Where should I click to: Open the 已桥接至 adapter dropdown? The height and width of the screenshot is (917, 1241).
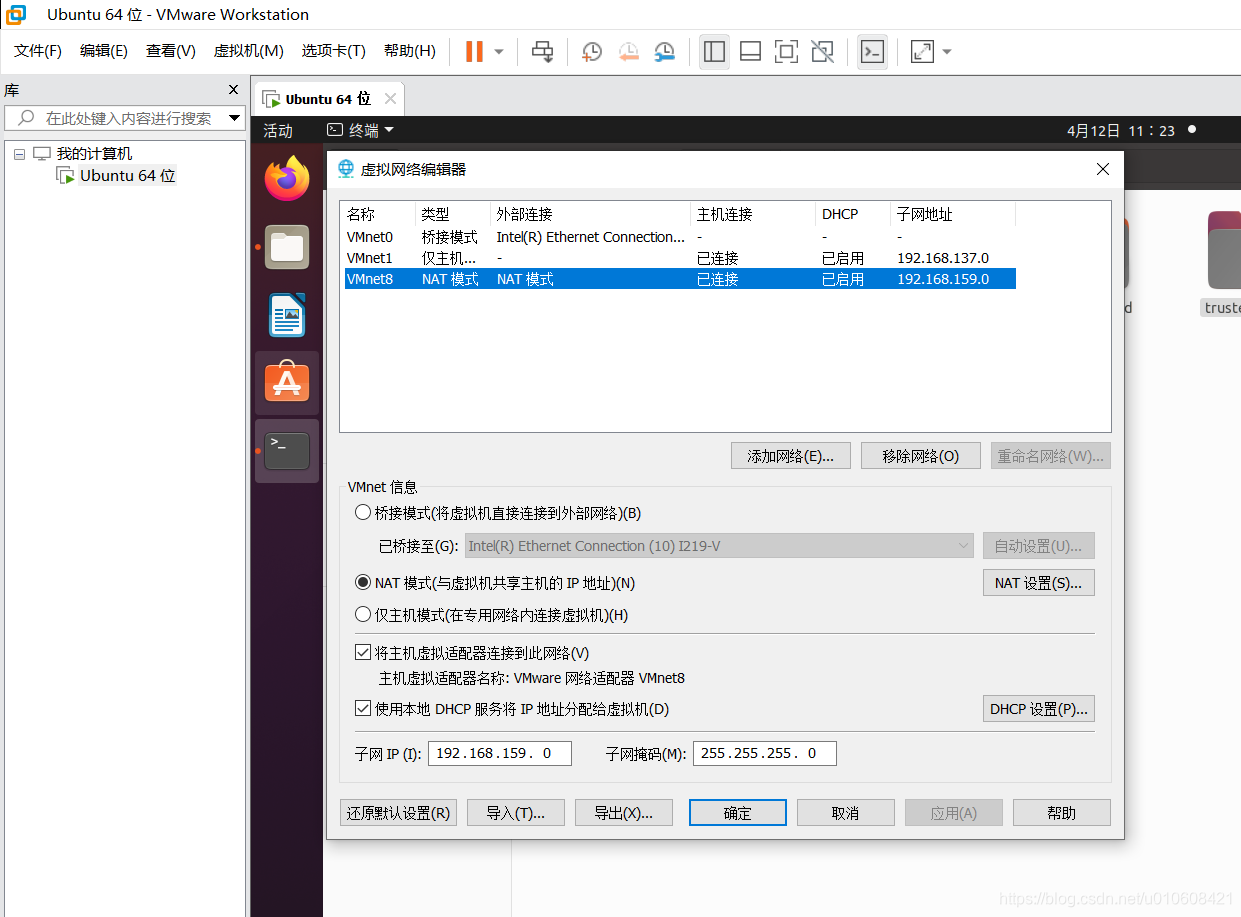tap(719, 546)
